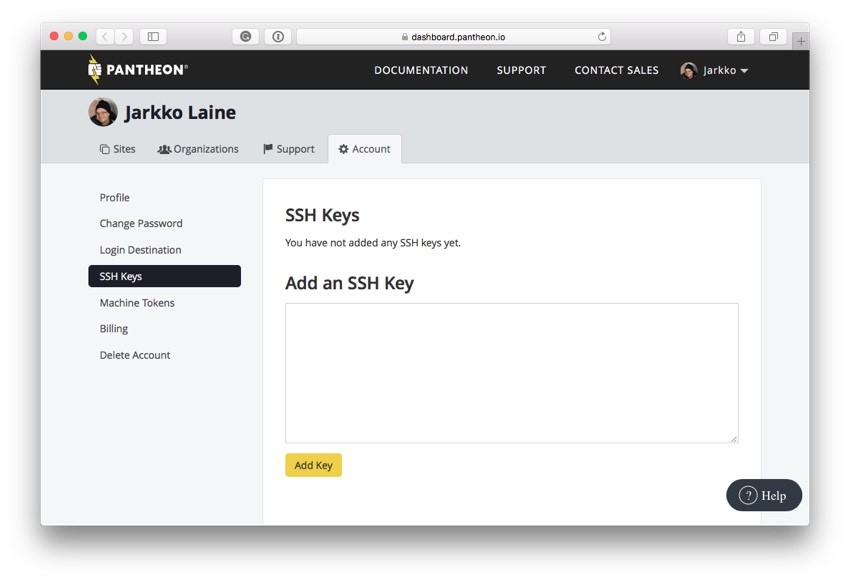This screenshot has height=583, width=850.
Task: Switch to the Organizations tab
Action: [198, 149]
